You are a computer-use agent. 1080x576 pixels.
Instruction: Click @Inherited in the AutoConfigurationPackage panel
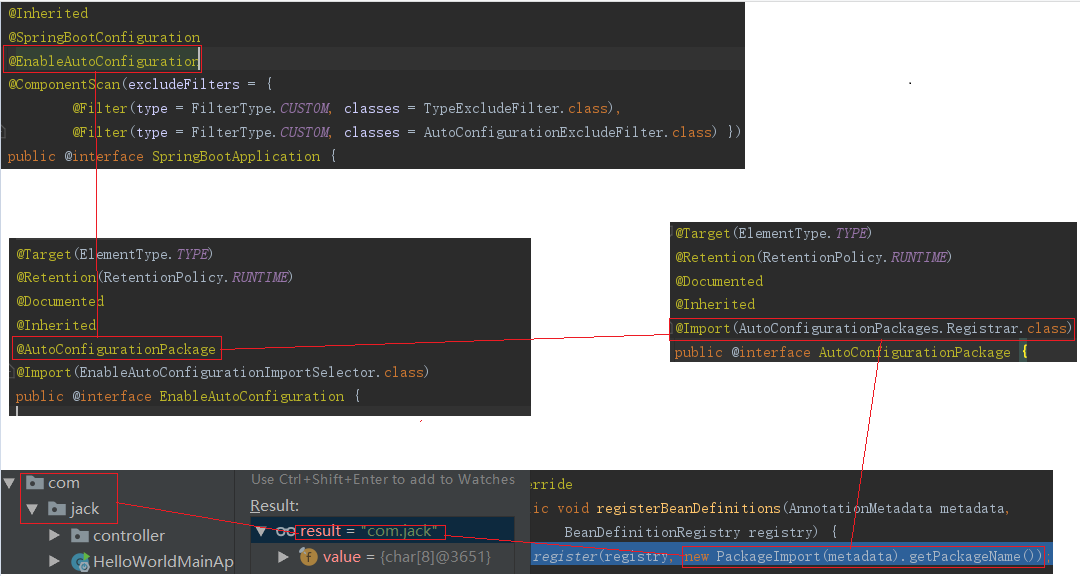coord(715,305)
